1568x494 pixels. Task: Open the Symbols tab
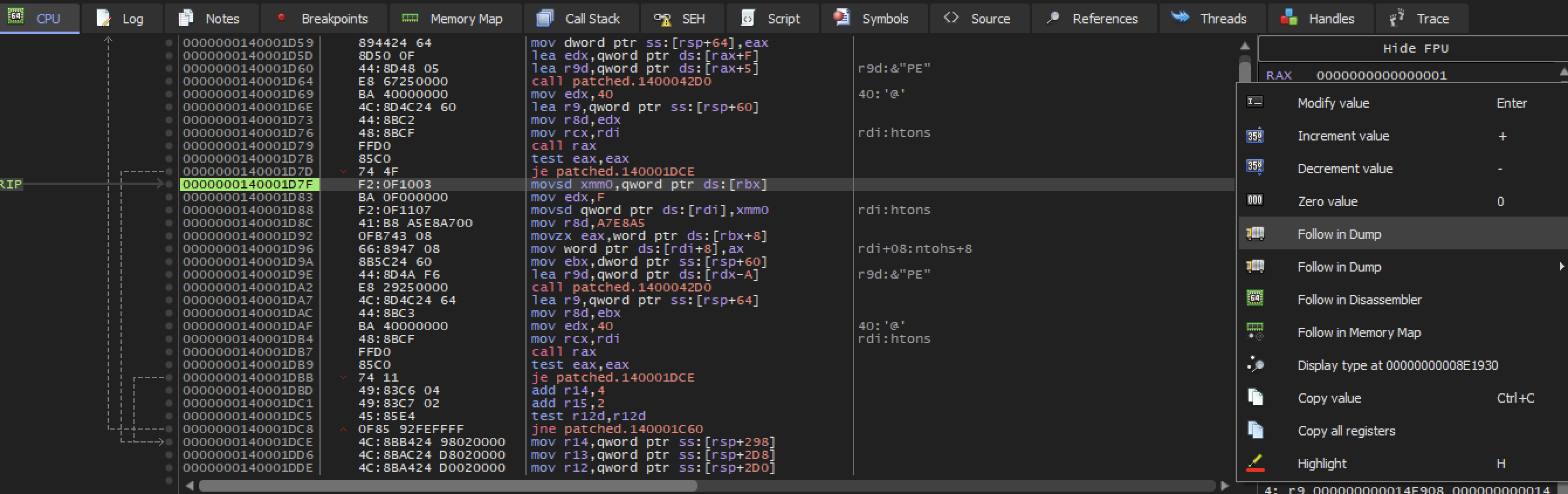[x=874, y=18]
